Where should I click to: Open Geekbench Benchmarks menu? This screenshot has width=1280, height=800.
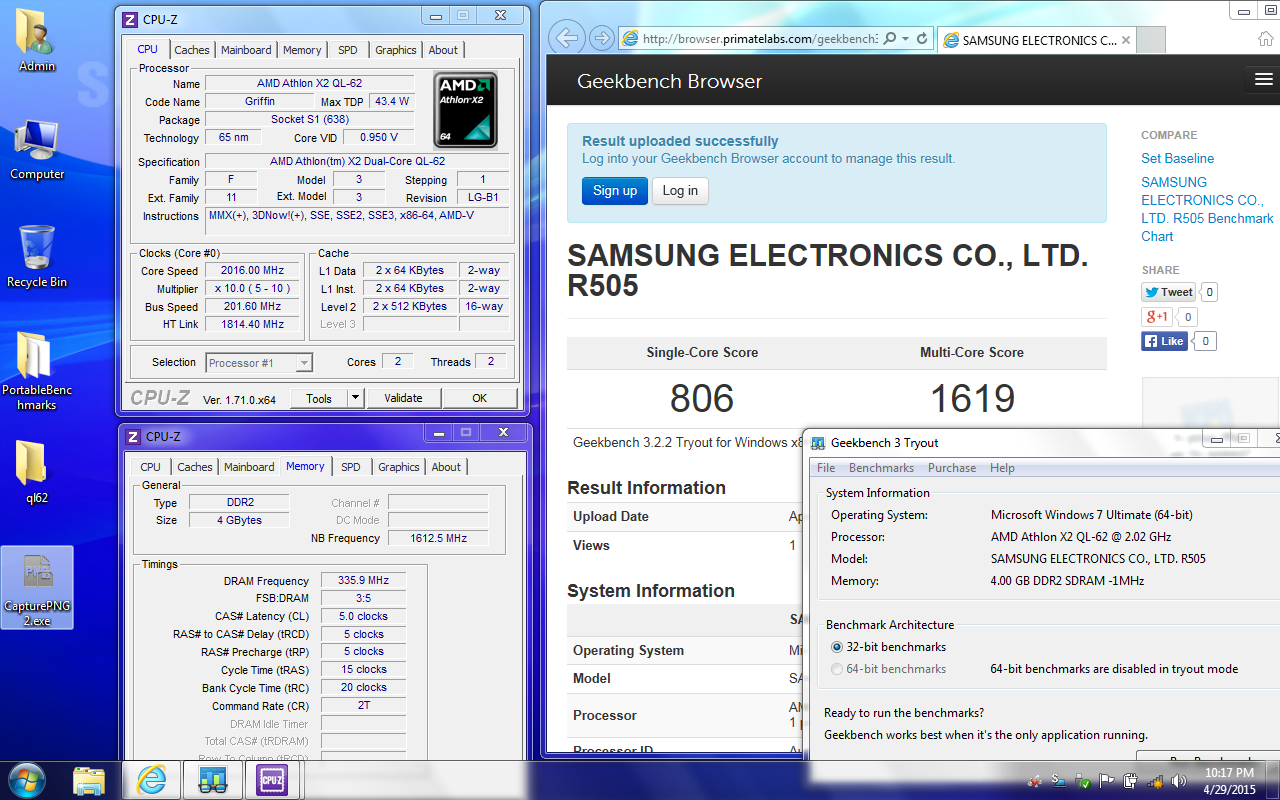coord(881,468)
